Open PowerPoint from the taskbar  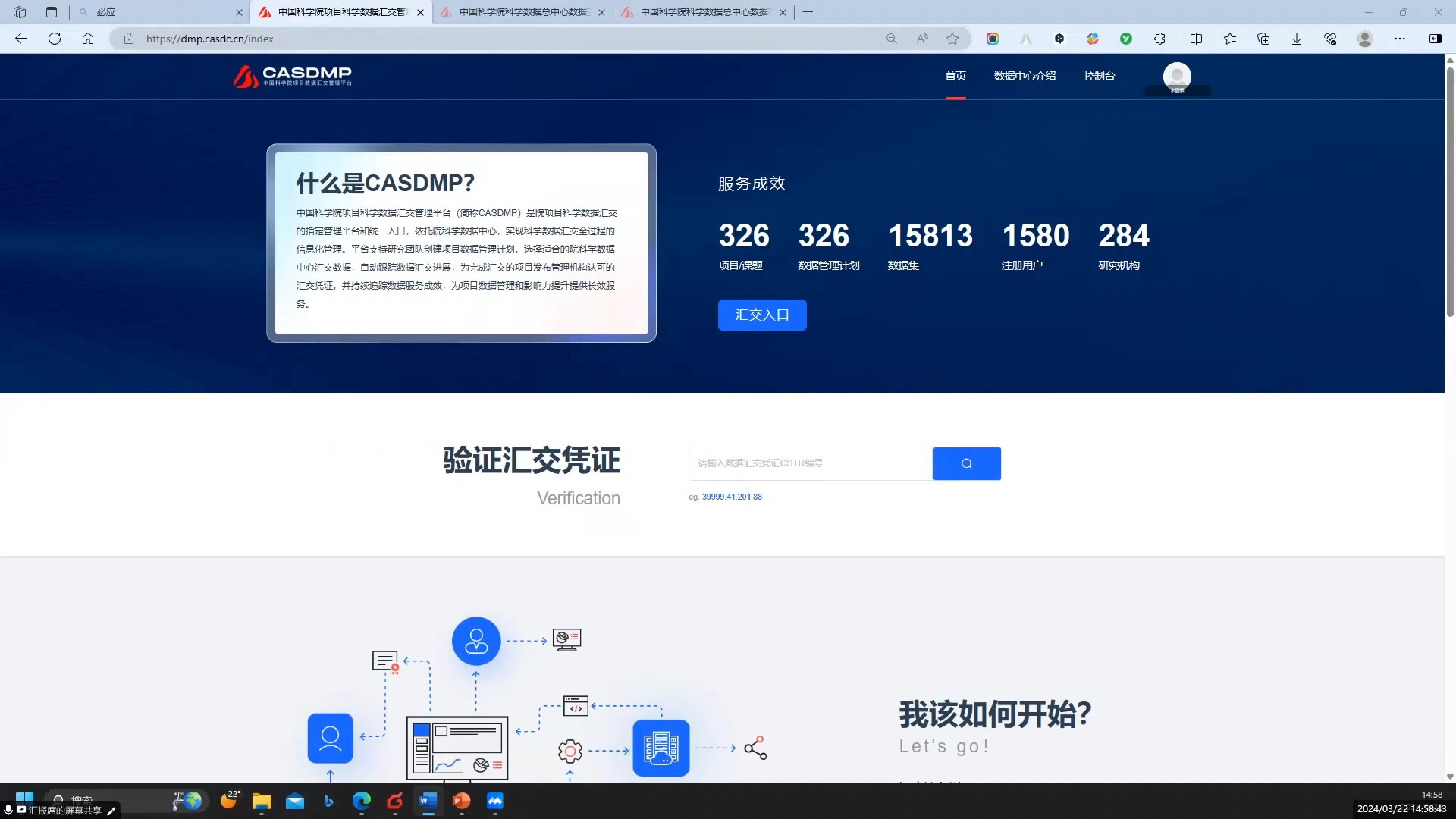click(462, 801)
